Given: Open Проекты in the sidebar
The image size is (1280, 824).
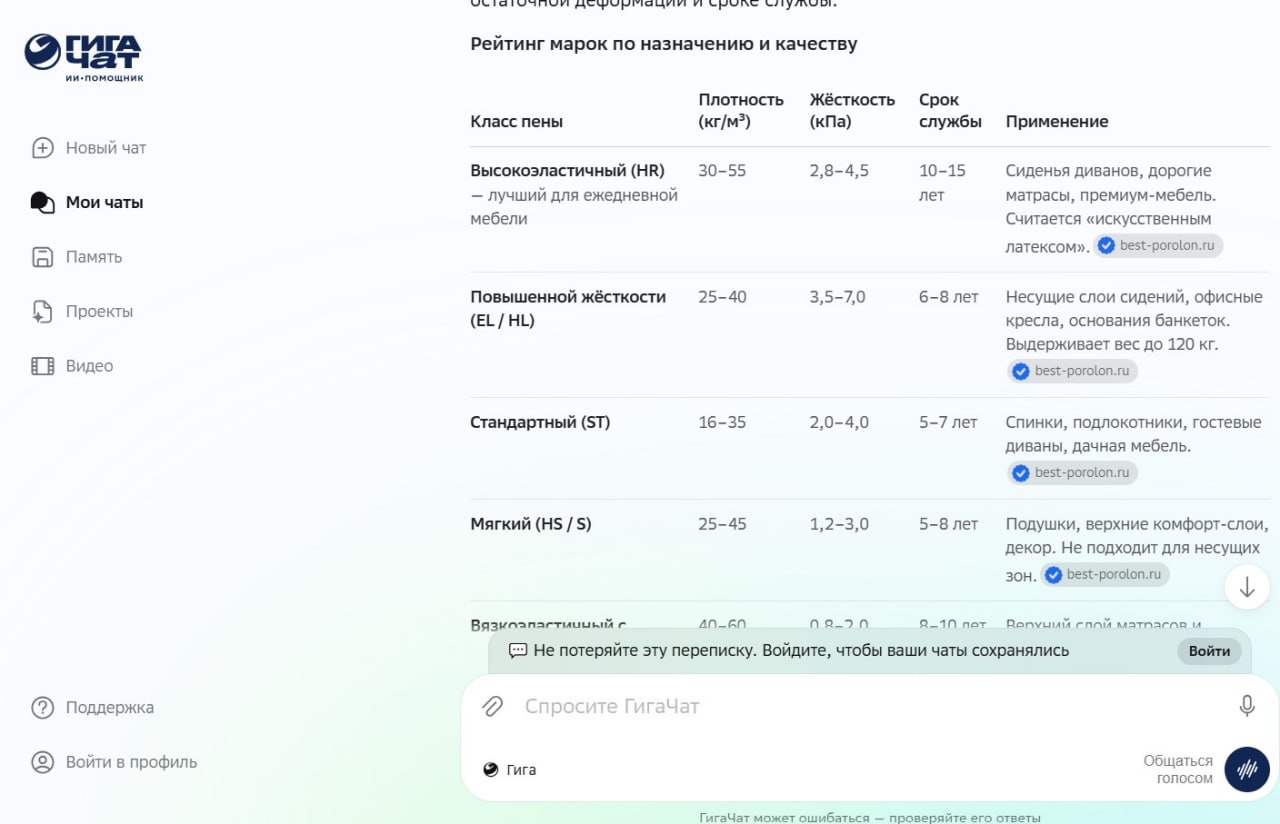Looking at the screenshot, I should (82, 311).
